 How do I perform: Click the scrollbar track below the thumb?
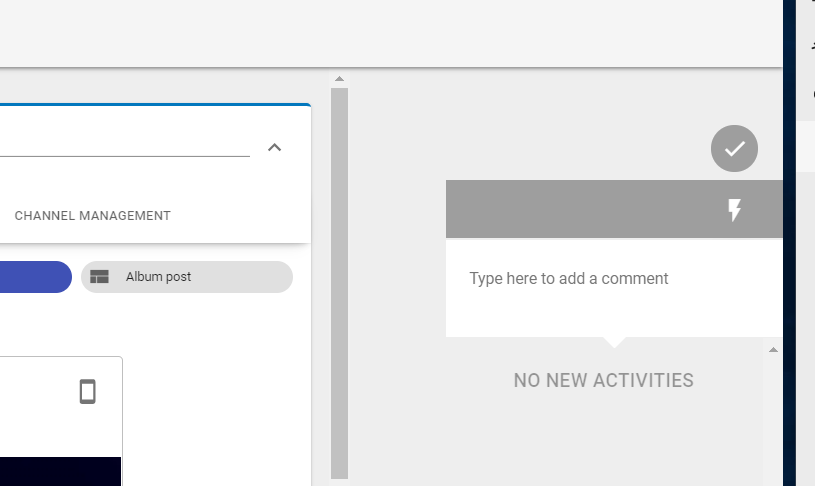point(339,482)
